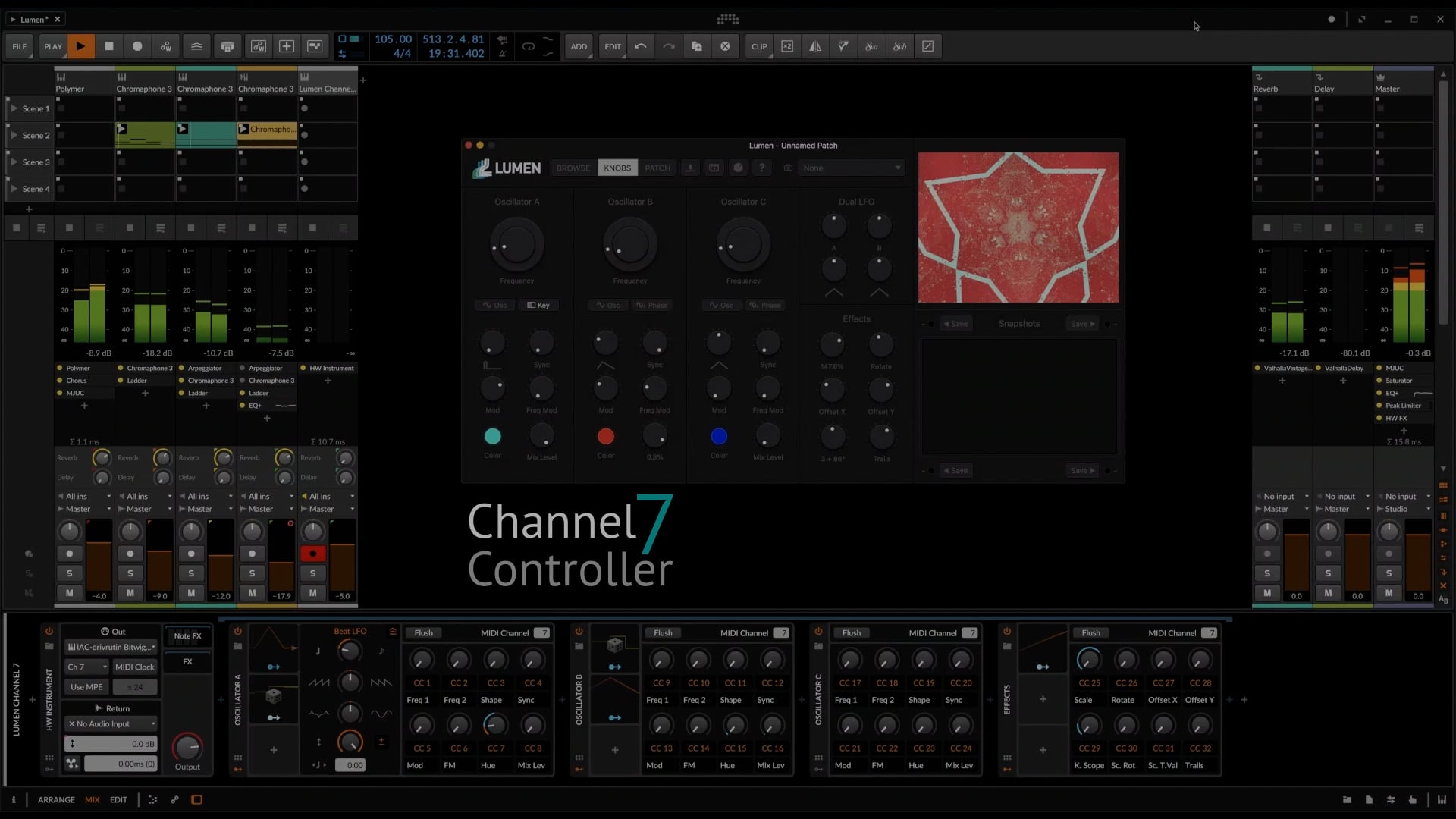The height and width of the screenshot is (819, 1456).
Task: Open the EDIT menu in toolbar
Action: [x=613, y=46]
